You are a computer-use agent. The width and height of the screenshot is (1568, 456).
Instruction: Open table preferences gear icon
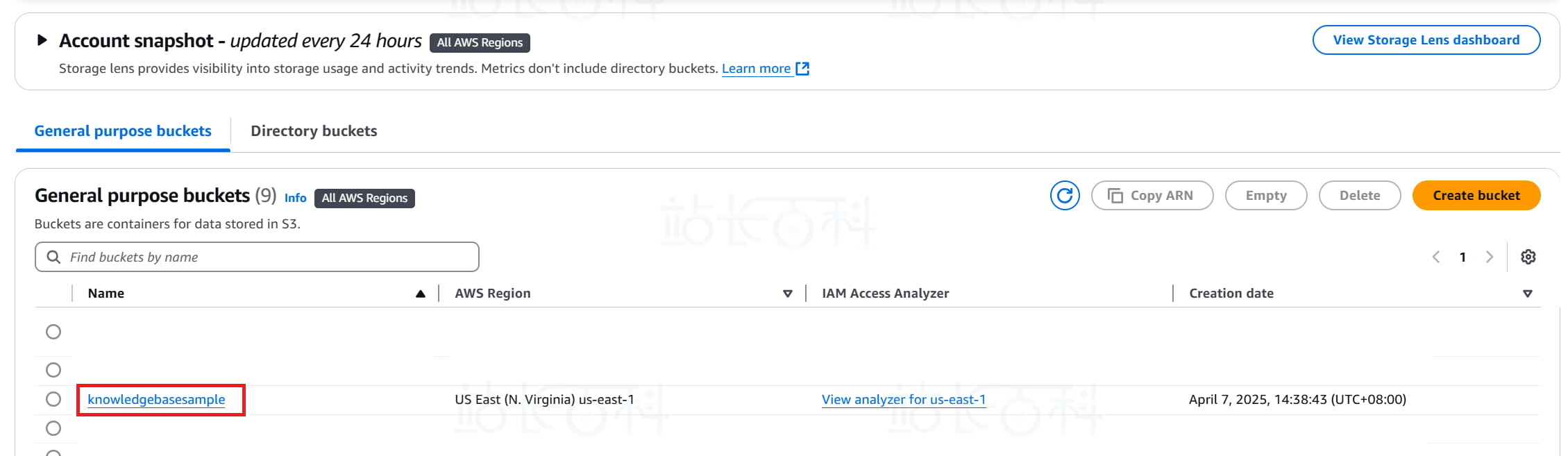pos(1528,257)
